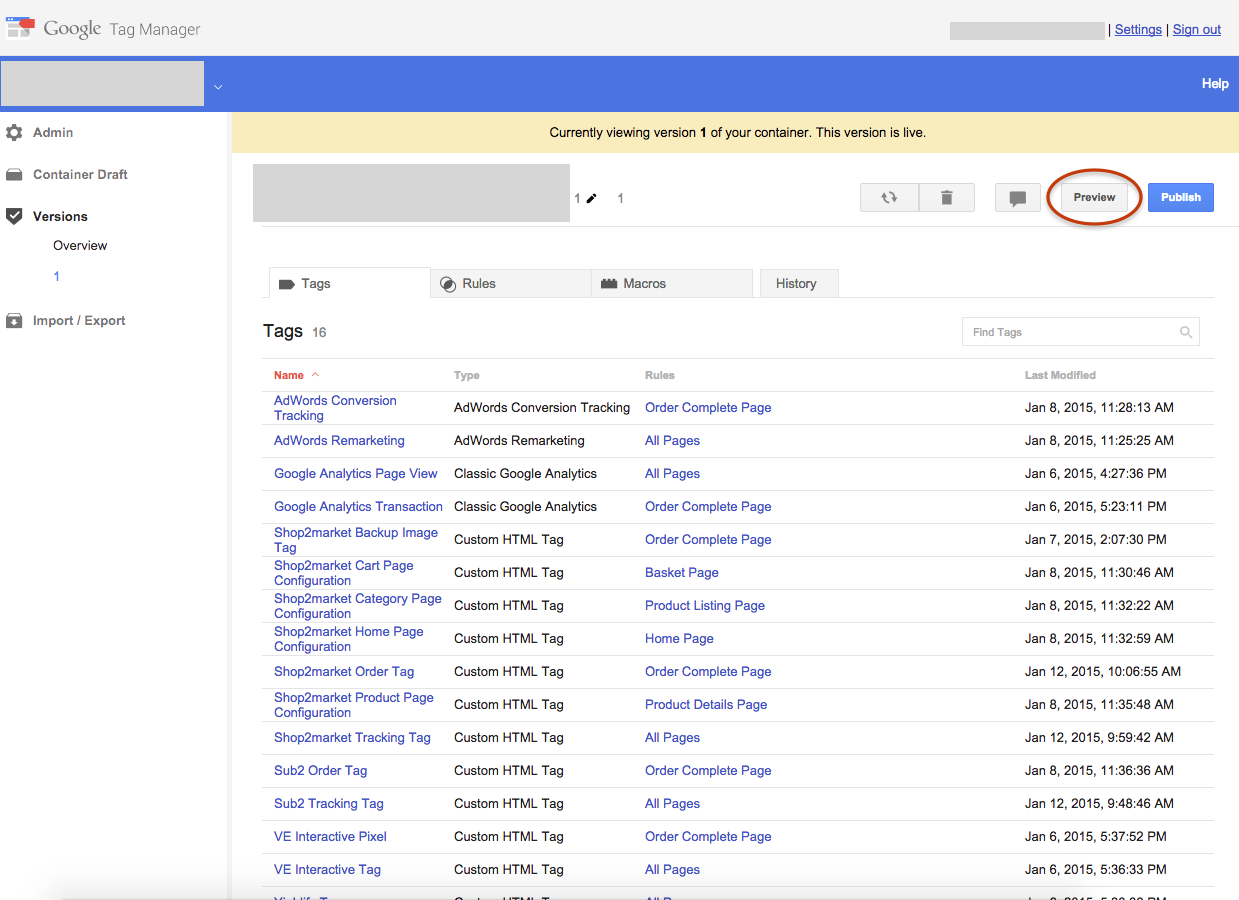Viewport: 1239px width, 900px height.
Task: Click the blue Publish button
Action: tap(1181, 197)
